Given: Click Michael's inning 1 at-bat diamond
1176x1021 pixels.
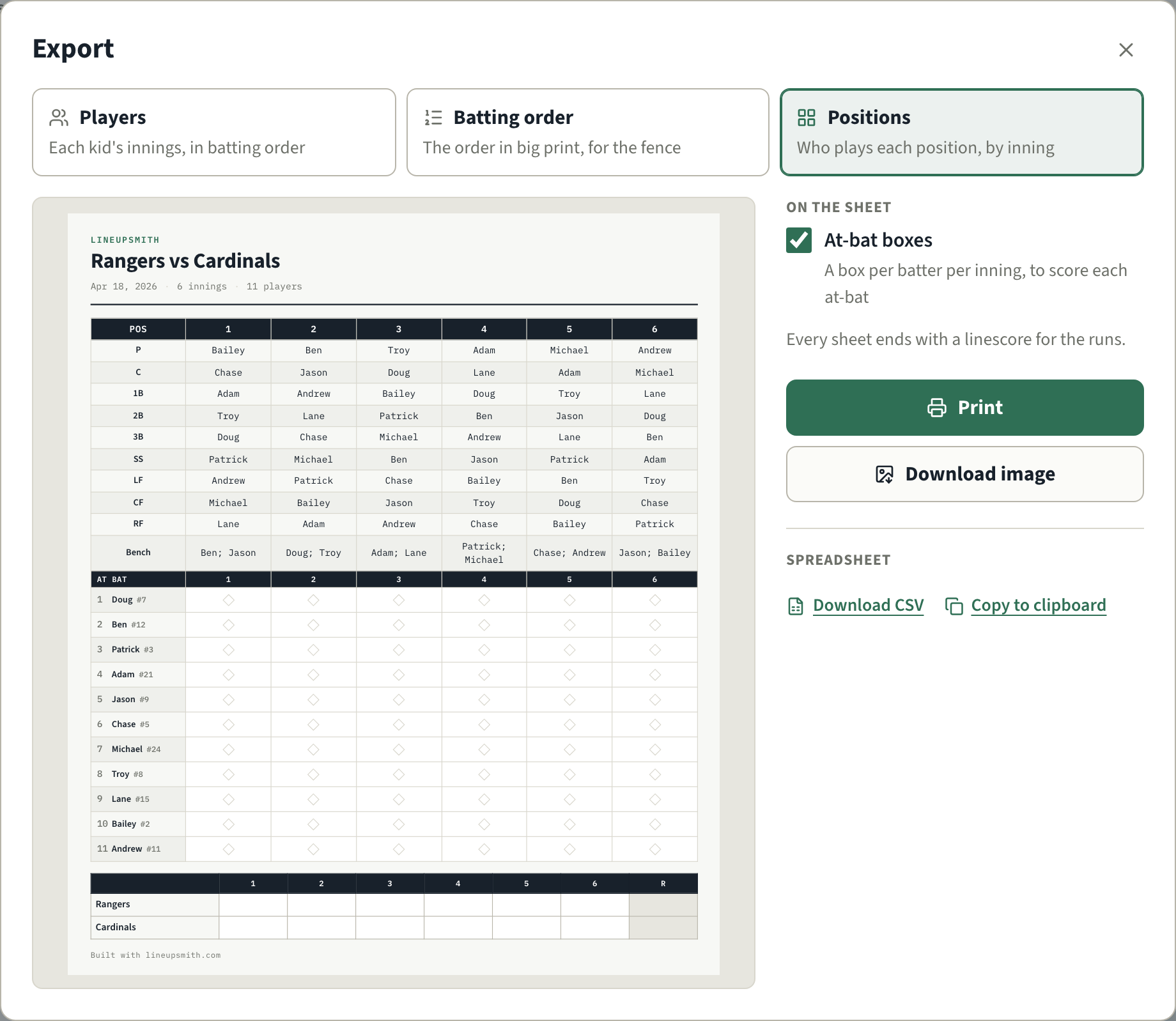Looking at the screenshot, I should pyautogui.click(x=228, y=749).
